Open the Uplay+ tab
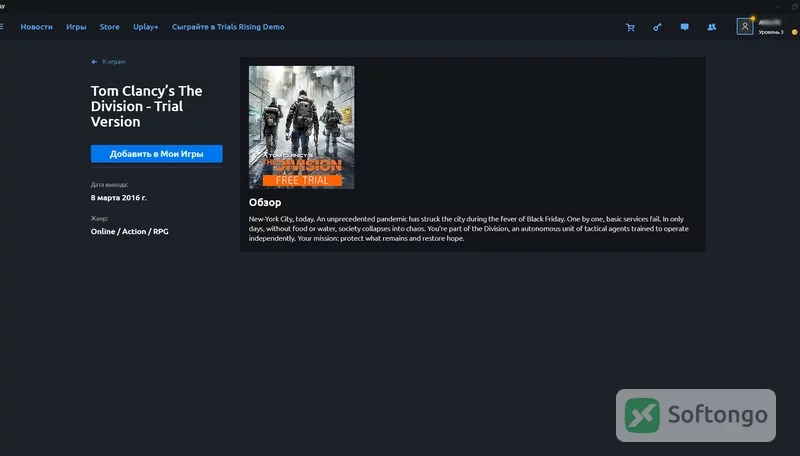Viewport: 800px width, 456px height. [x=146, y=27]
